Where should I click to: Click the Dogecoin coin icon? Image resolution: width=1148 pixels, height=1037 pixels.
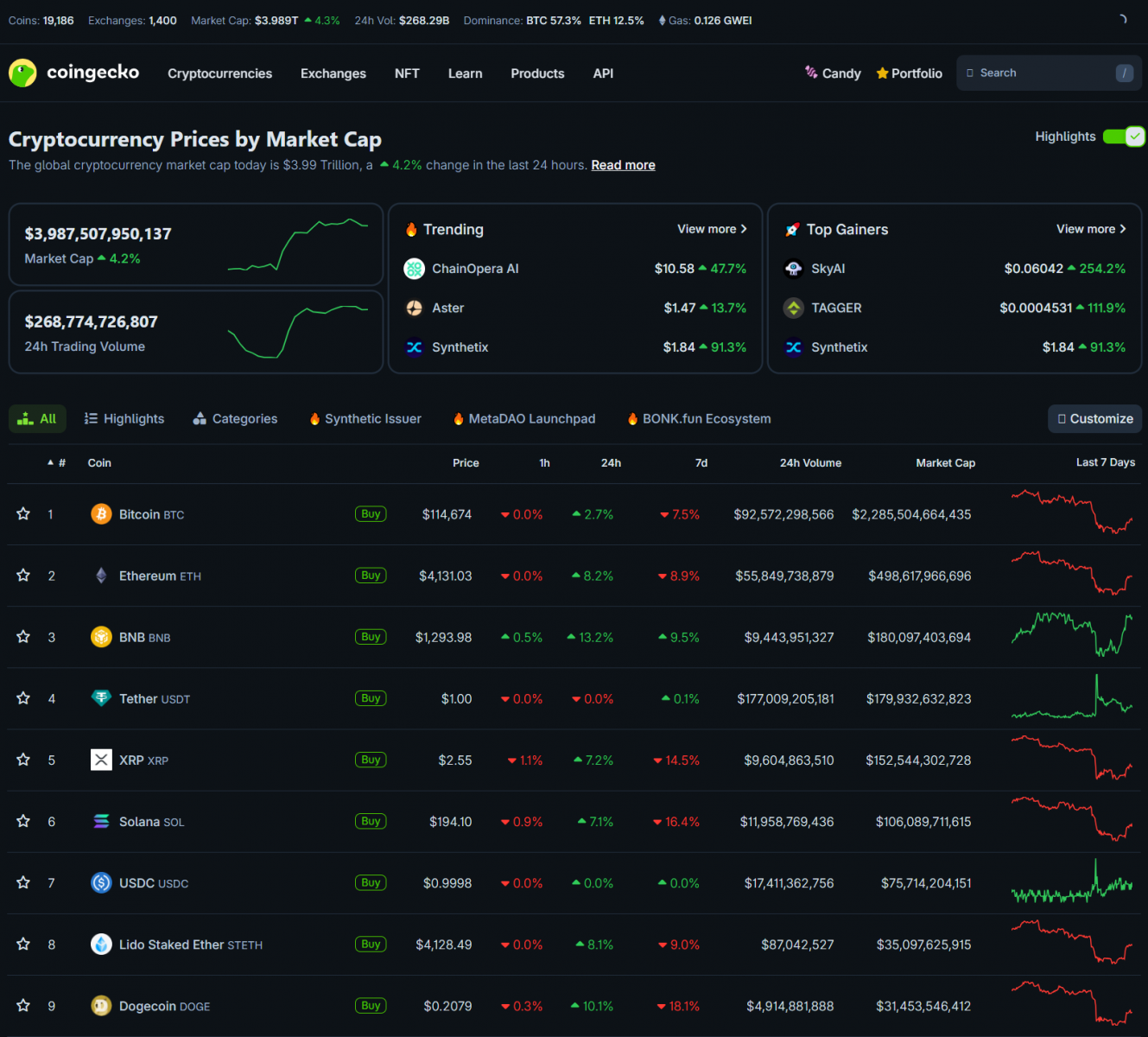tap(101, 1006)
